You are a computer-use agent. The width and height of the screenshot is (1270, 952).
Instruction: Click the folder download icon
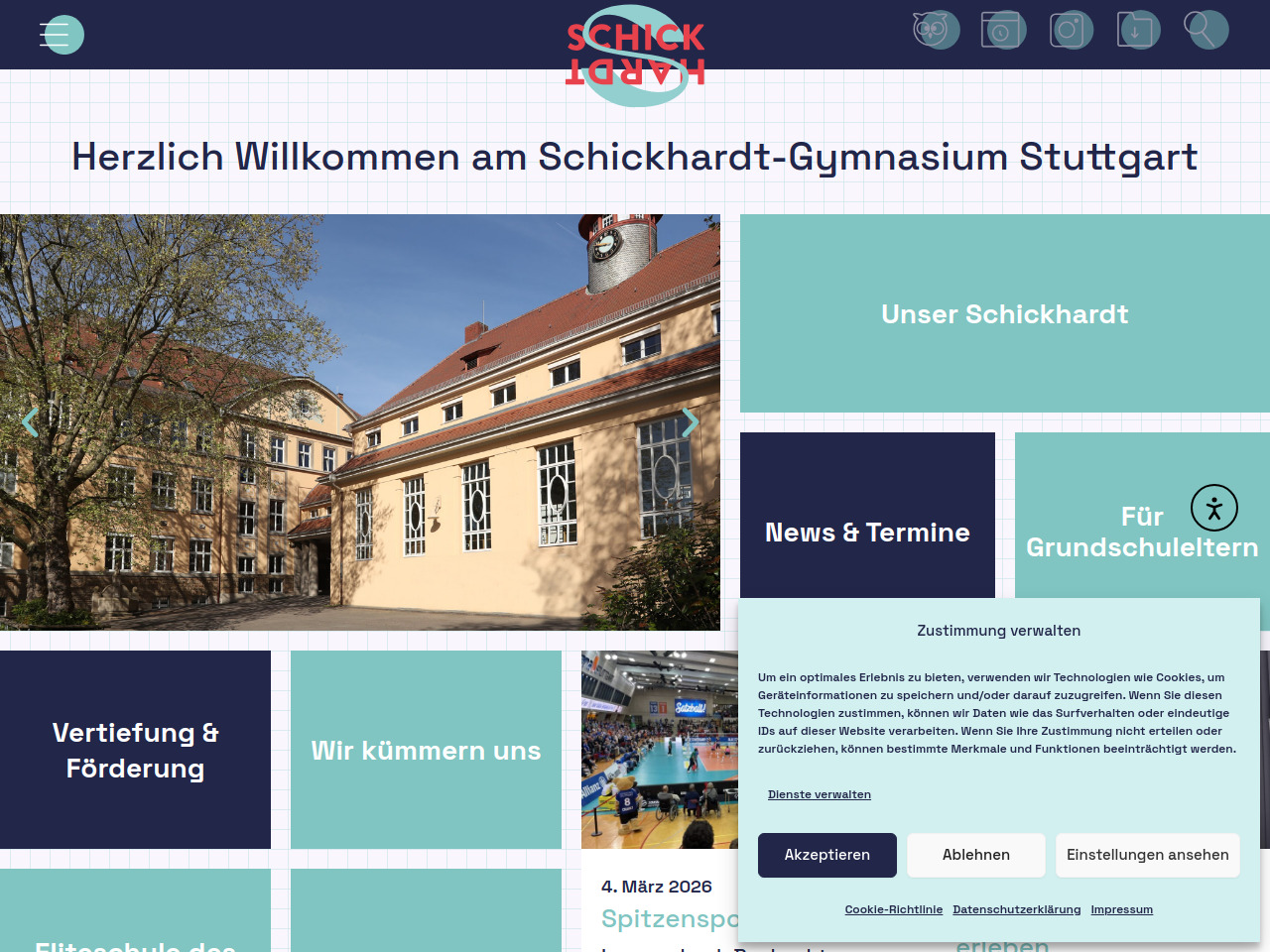click(x=1137, y=30)
